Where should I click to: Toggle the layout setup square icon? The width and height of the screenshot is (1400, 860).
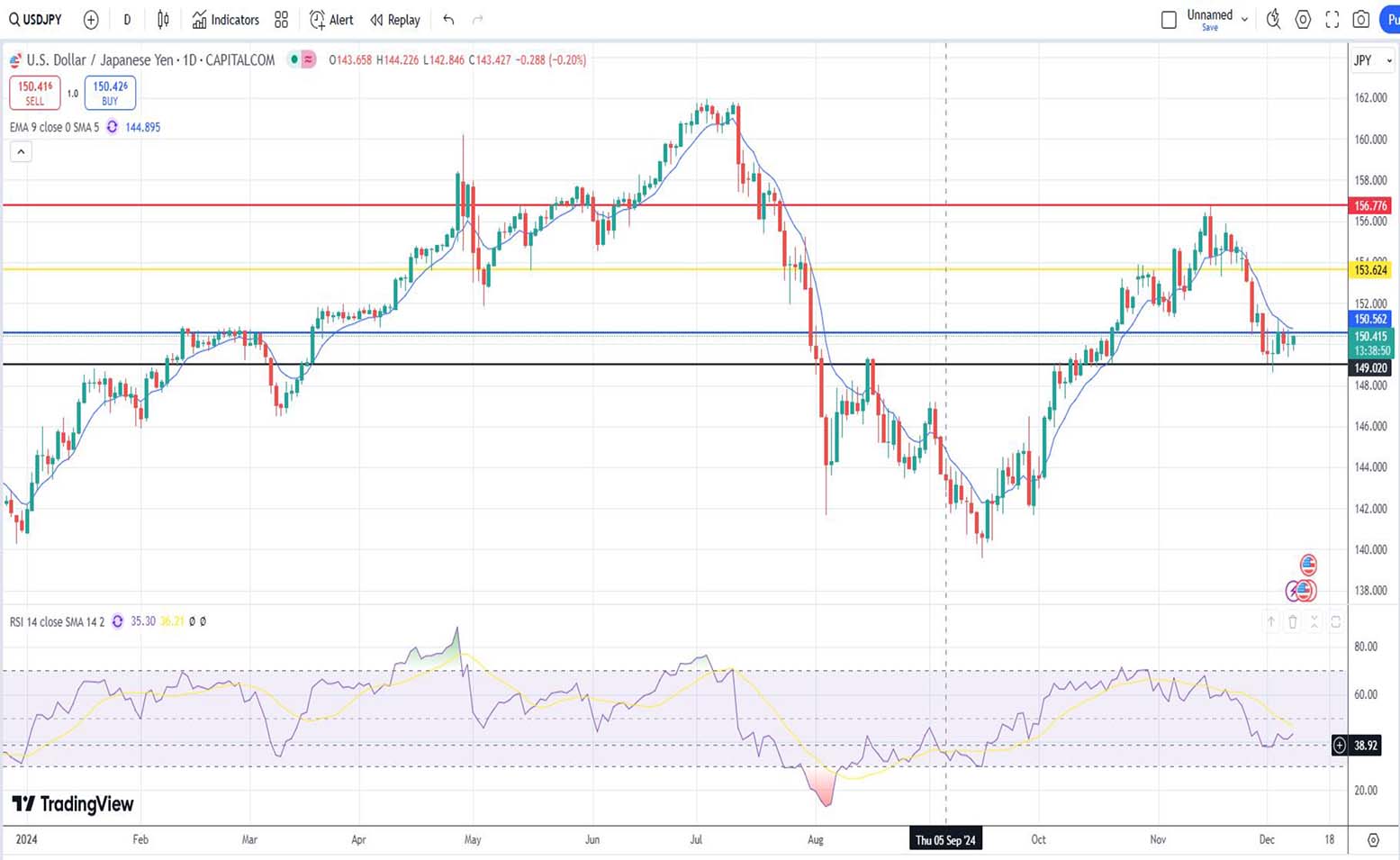tap(1169, 20)
